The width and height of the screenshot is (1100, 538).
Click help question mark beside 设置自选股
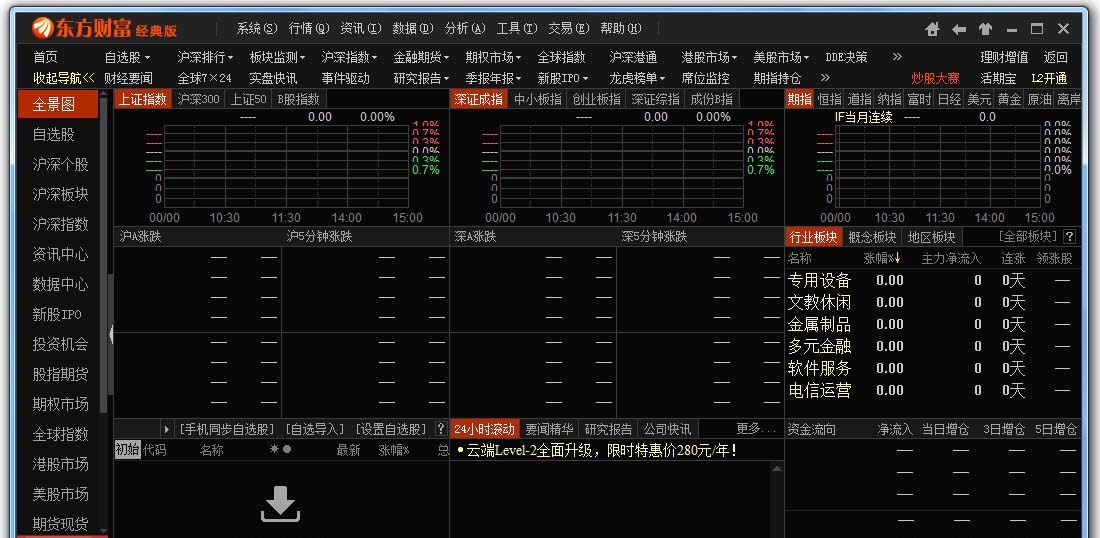click(x=441, y=429)
